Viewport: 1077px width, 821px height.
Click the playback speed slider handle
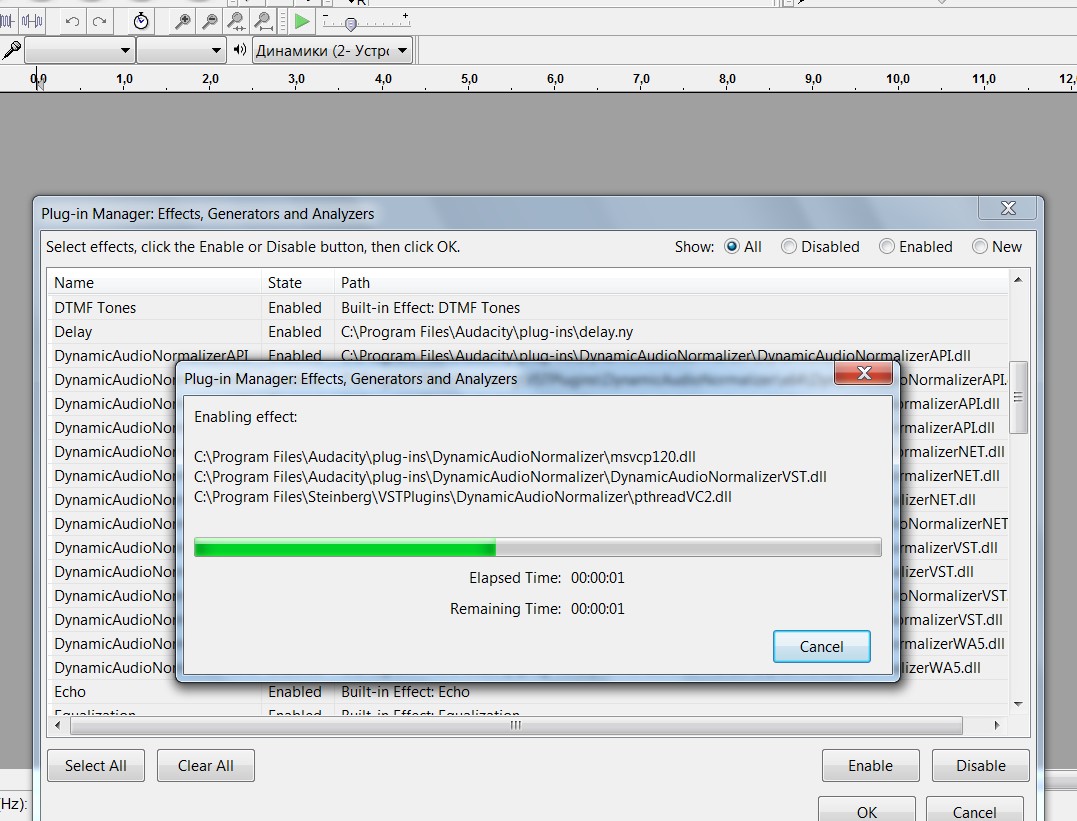[x=351, y=25]
